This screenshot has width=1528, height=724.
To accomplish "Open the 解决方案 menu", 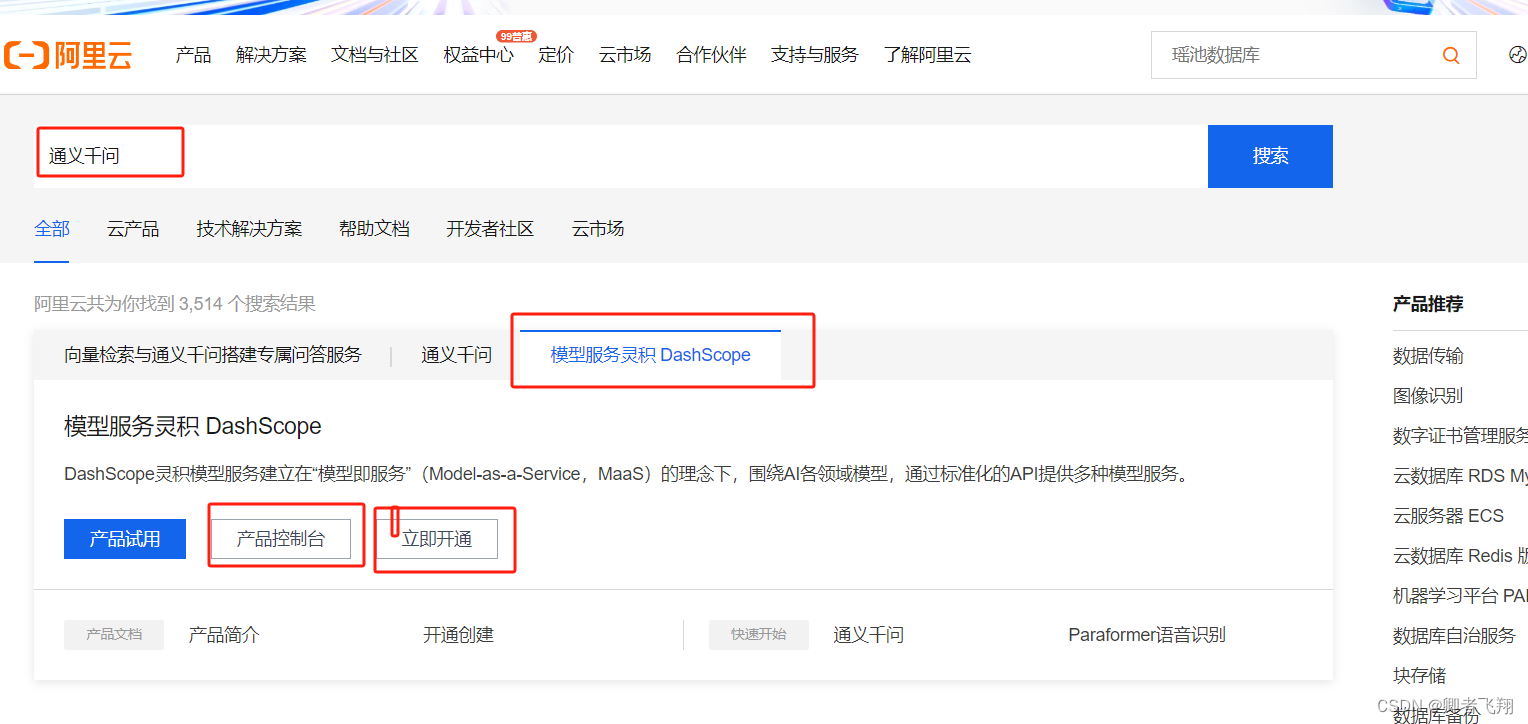I will tap(271, 55).
